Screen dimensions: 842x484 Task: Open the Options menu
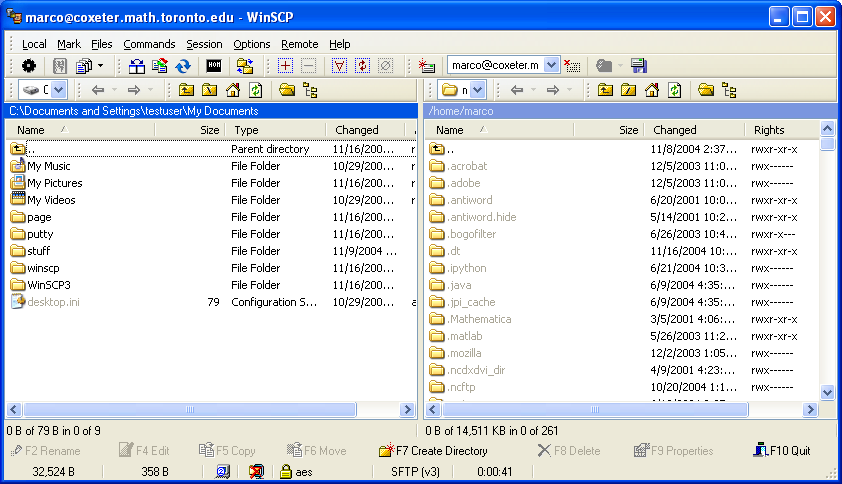[x=251, y=44]
